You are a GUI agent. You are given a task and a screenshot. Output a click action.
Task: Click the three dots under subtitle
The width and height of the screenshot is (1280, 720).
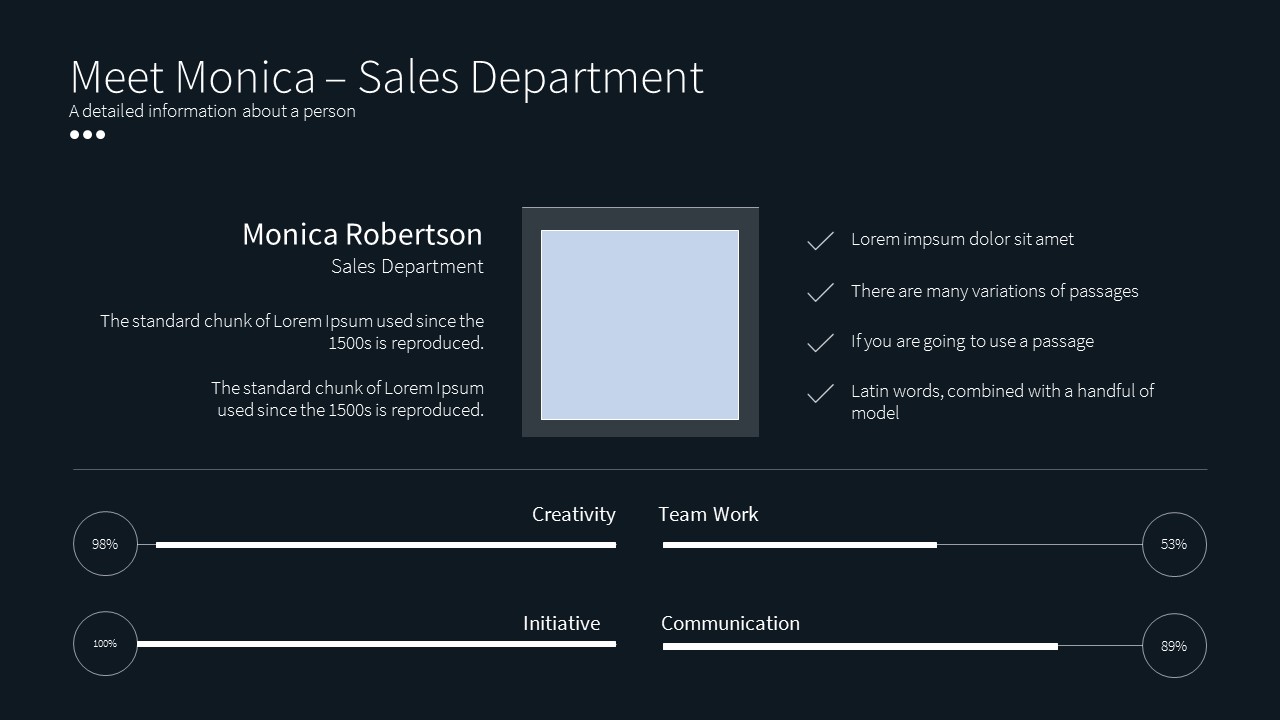(87, 135)
